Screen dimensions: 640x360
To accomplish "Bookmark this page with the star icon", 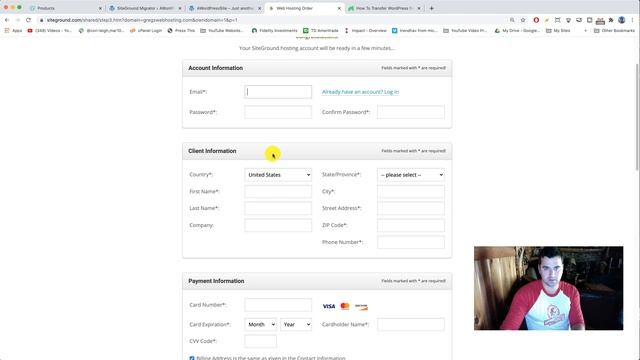I will (523, 20).
